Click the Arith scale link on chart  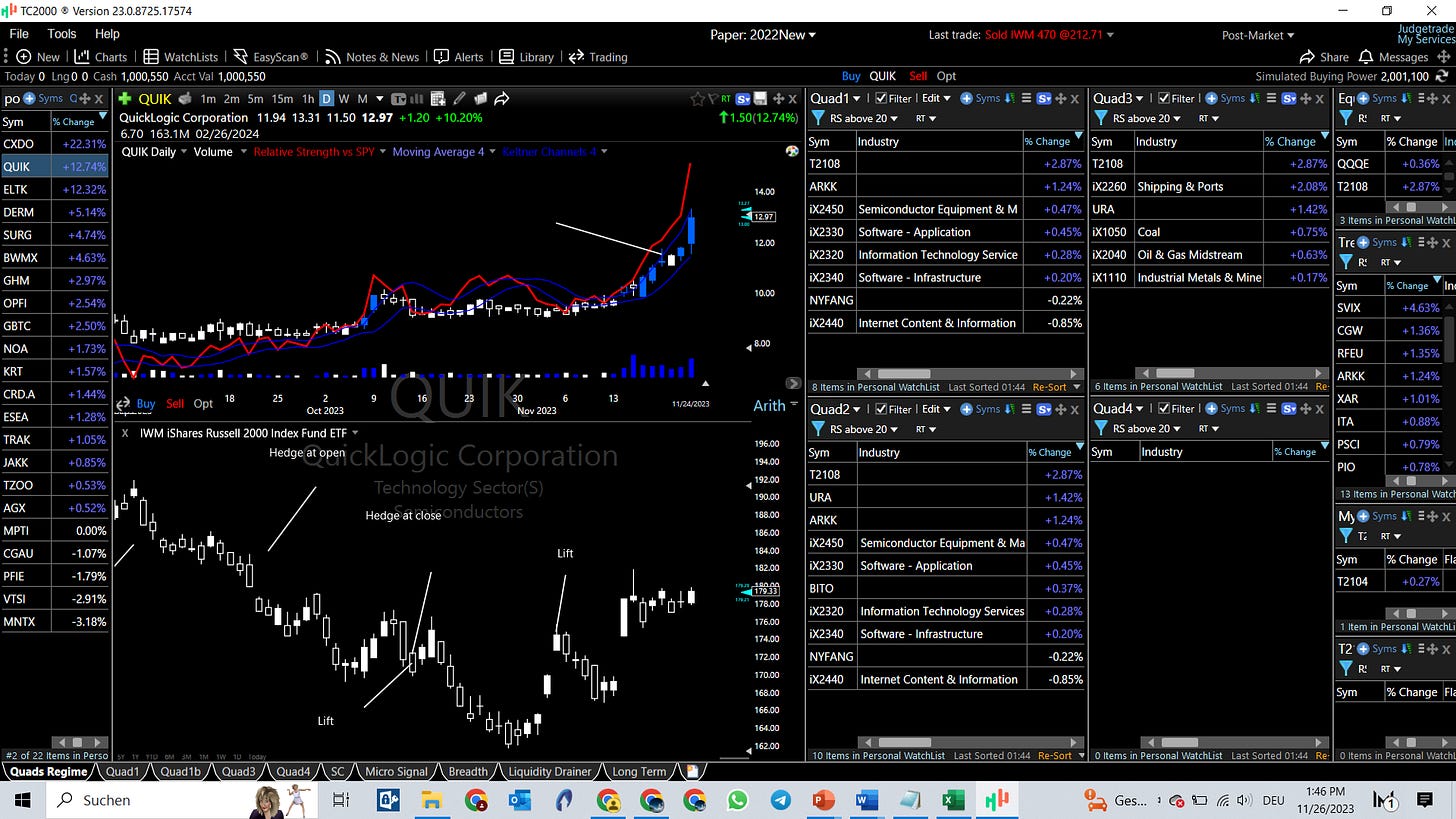(769, 405)
